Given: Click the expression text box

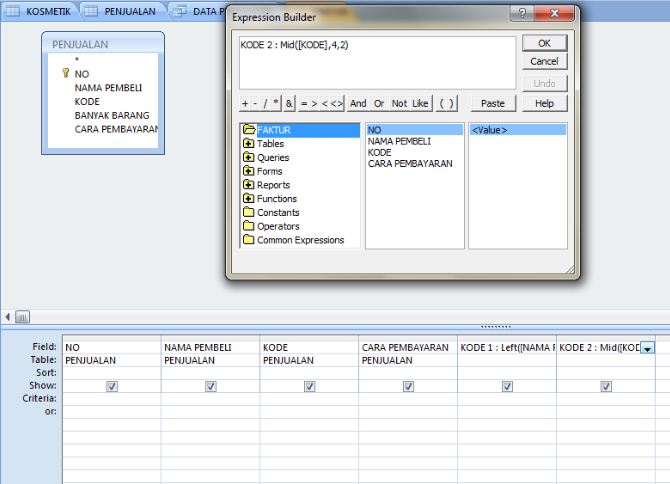Looking at the screenshot, I should point(377,62).
